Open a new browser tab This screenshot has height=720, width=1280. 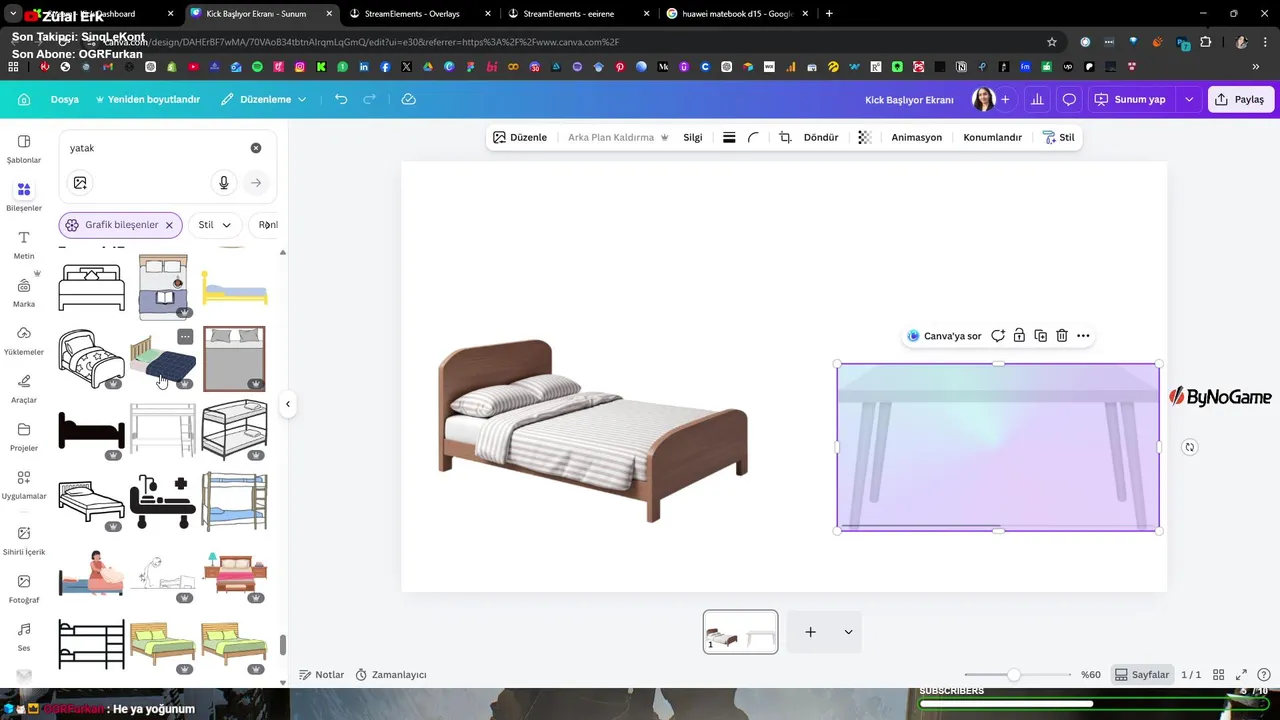coord(829,14)
